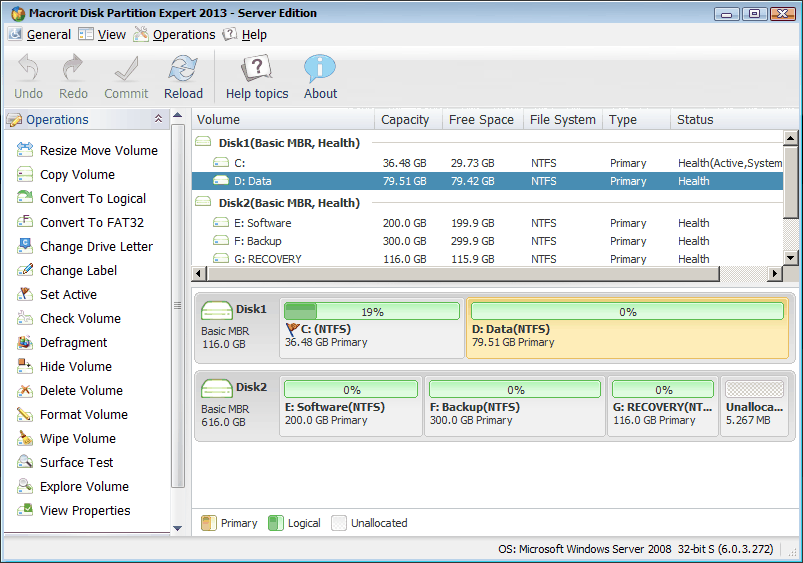Sort by Free Space column header
Image resolution: width=803 pixels, height=563 pixels.
[482, 119]
